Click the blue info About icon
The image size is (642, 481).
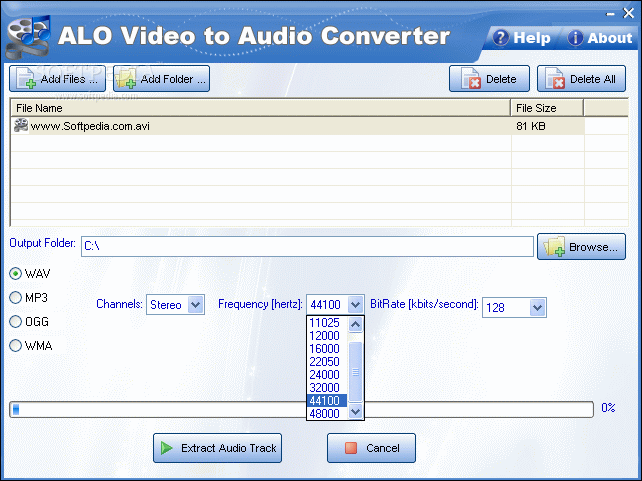[x=575, y=38]
